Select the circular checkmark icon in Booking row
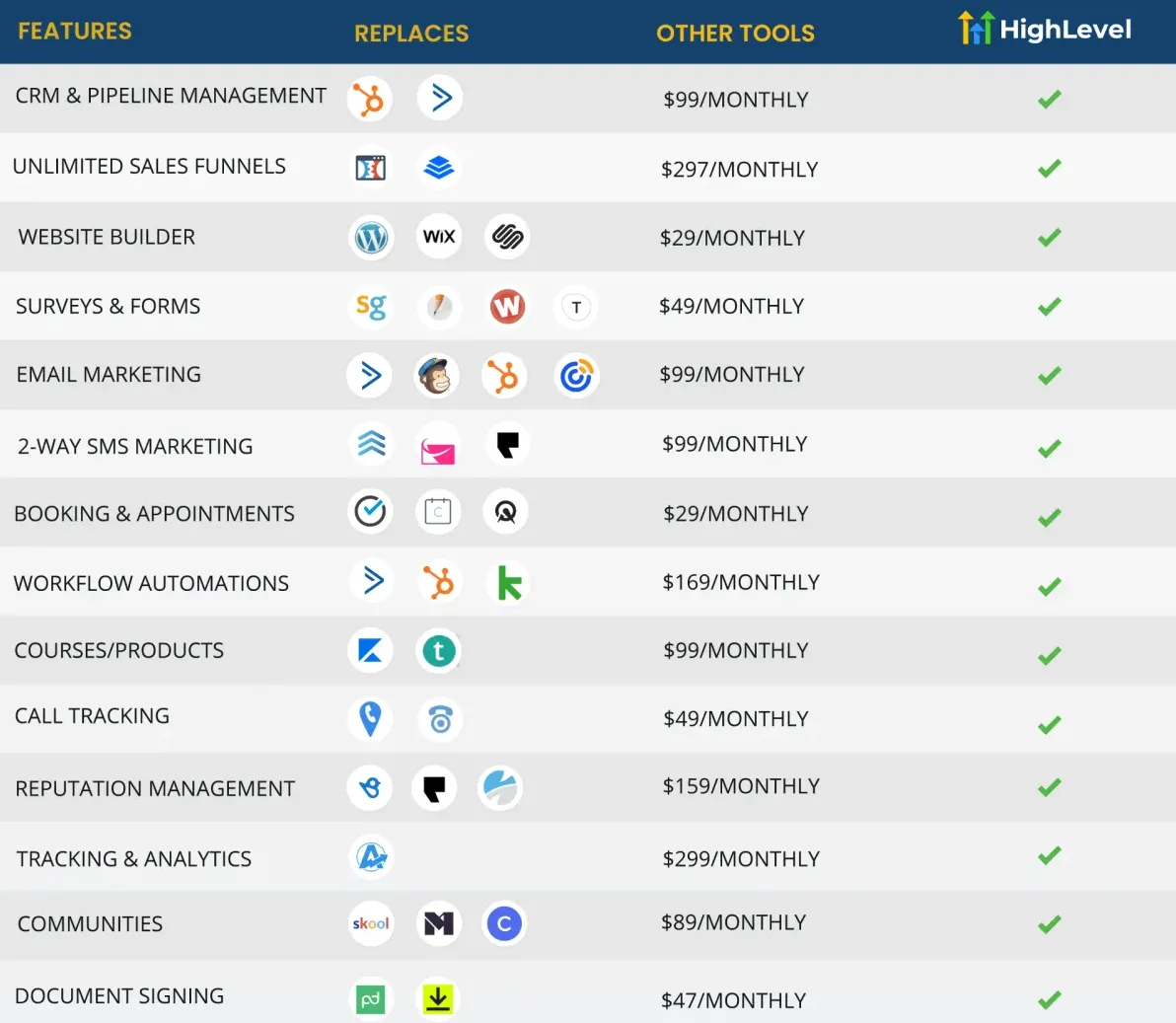The height and width of the screenshot is (1023, 1176). [370, 512]
